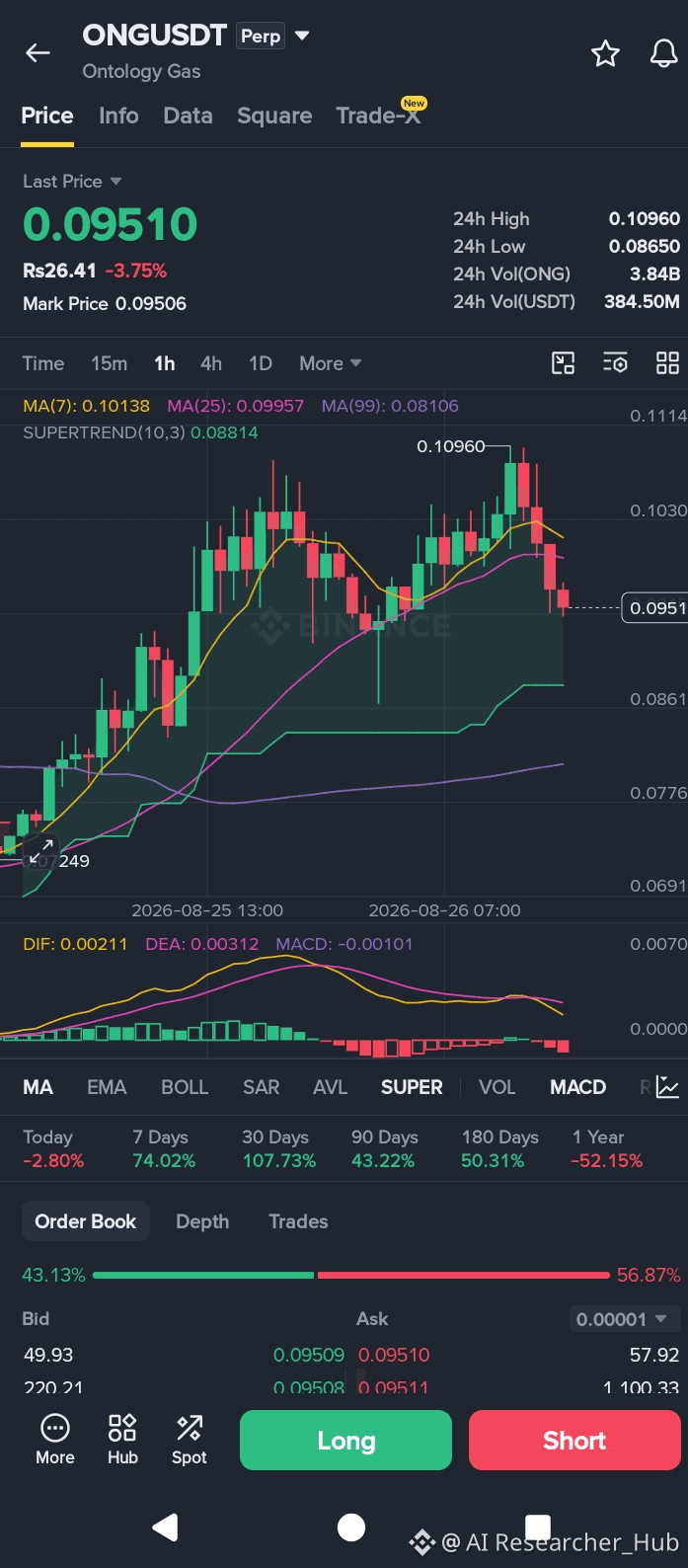Select 15m chart interval
The image size is (688, 1568).
(109, 363)
